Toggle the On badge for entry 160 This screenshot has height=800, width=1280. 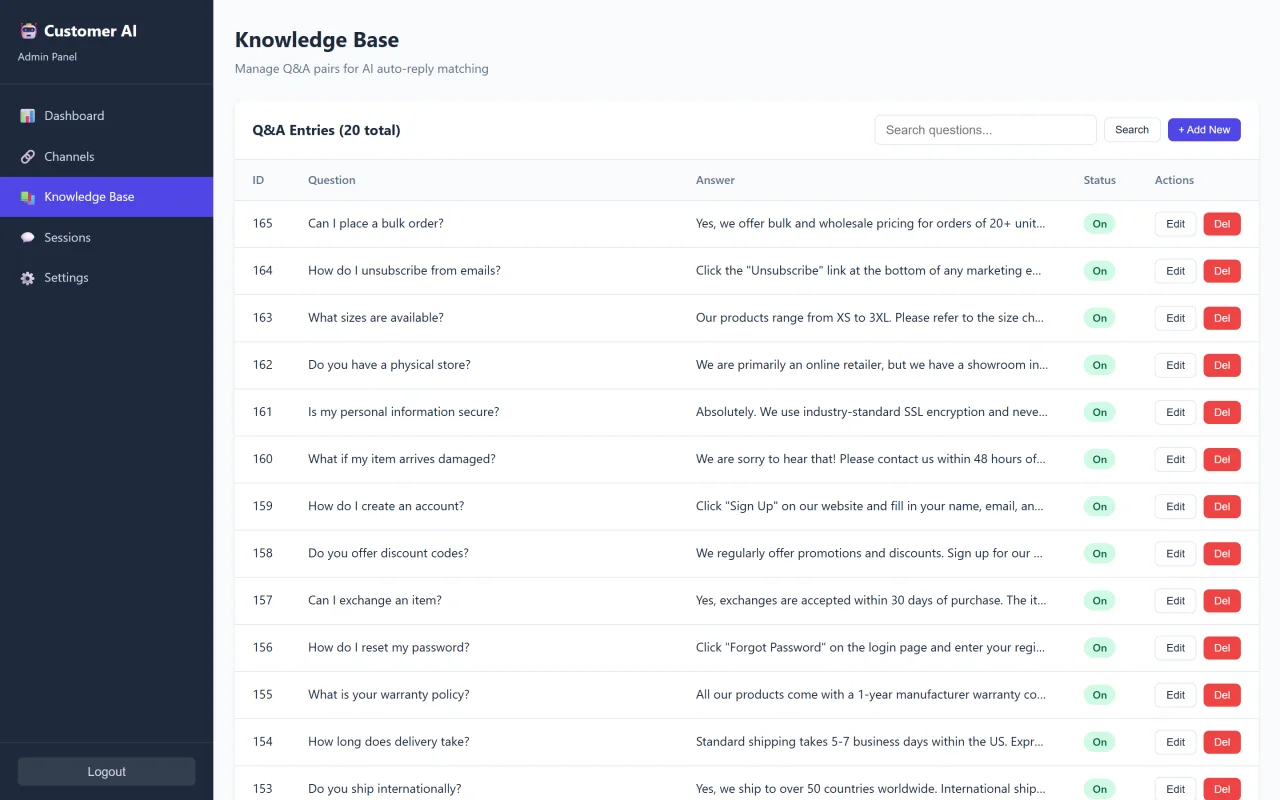tap(1099, 459)
